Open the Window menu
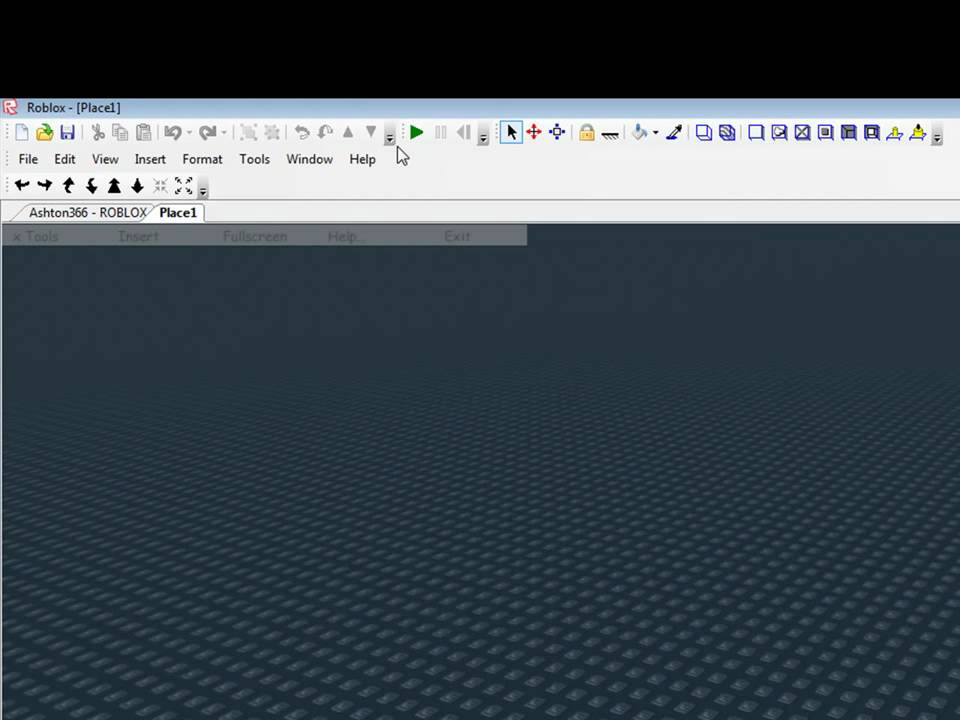960x720 pixels. click(x=310, y=159)
